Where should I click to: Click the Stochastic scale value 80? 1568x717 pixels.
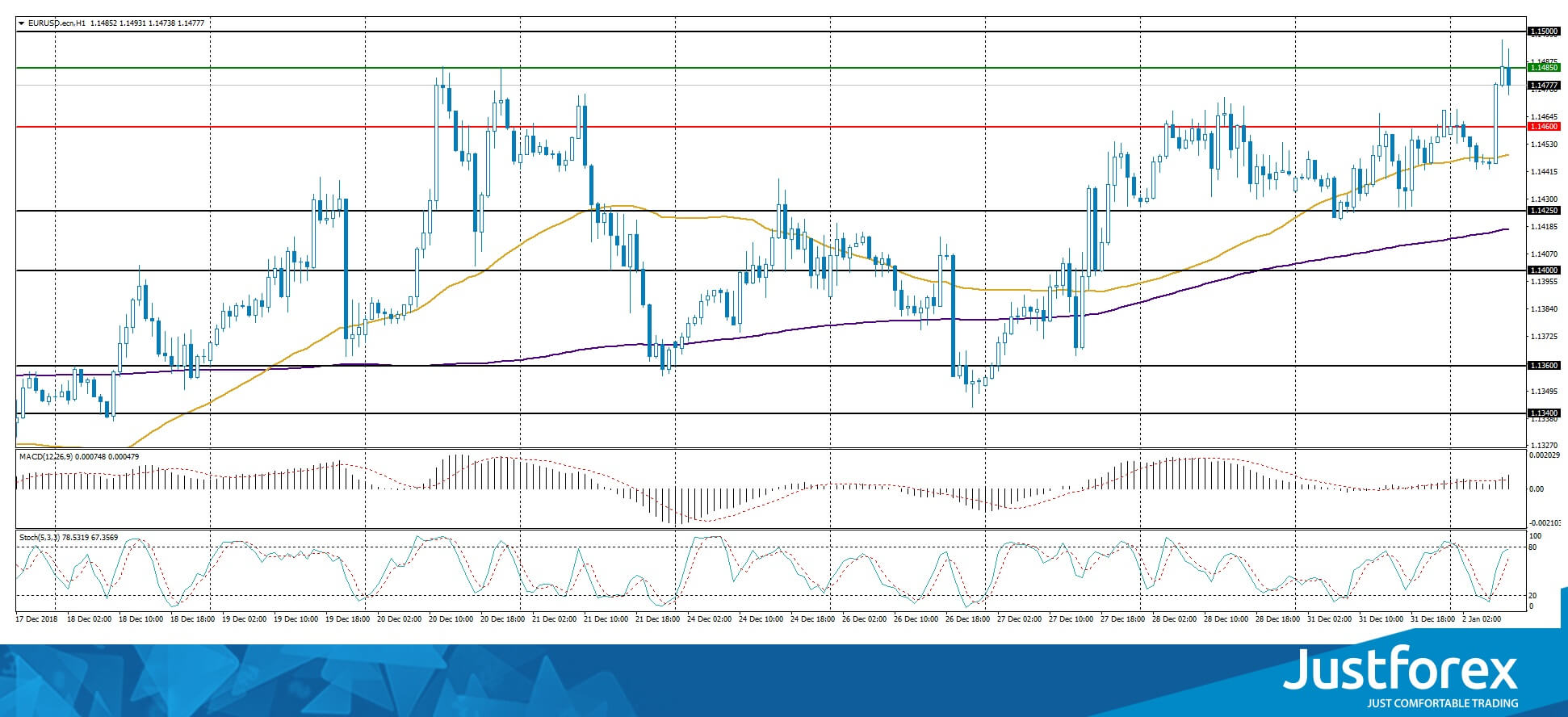(1534, 547)
